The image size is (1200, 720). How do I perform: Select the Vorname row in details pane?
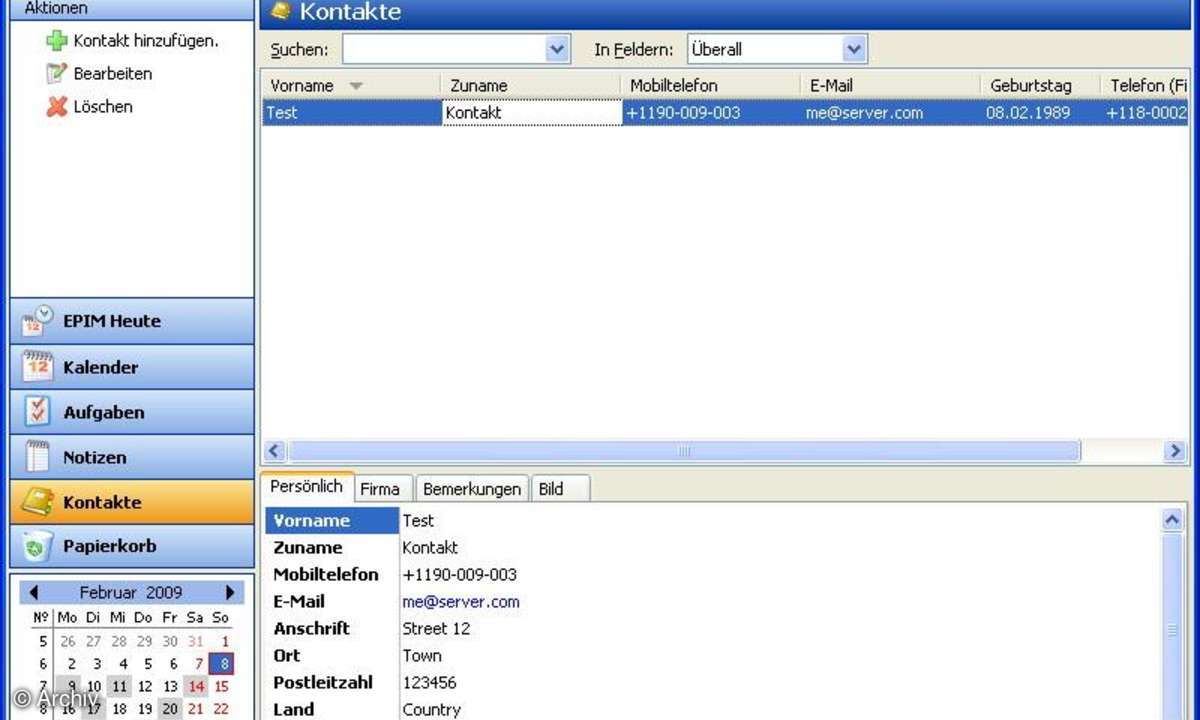click(712, 520)
